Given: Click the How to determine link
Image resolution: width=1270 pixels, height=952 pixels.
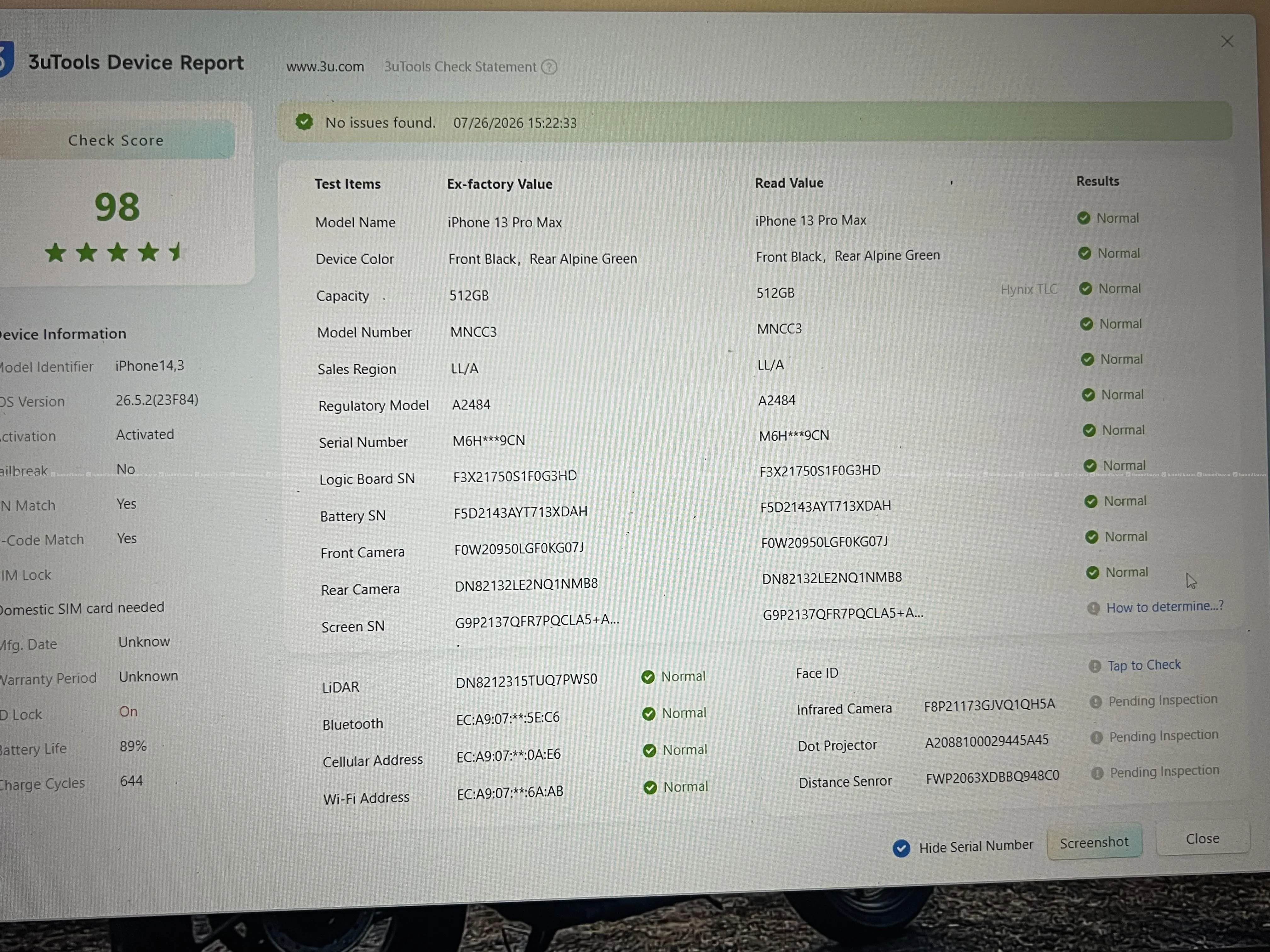Looking at the screenshot, I should [1164, 607].
